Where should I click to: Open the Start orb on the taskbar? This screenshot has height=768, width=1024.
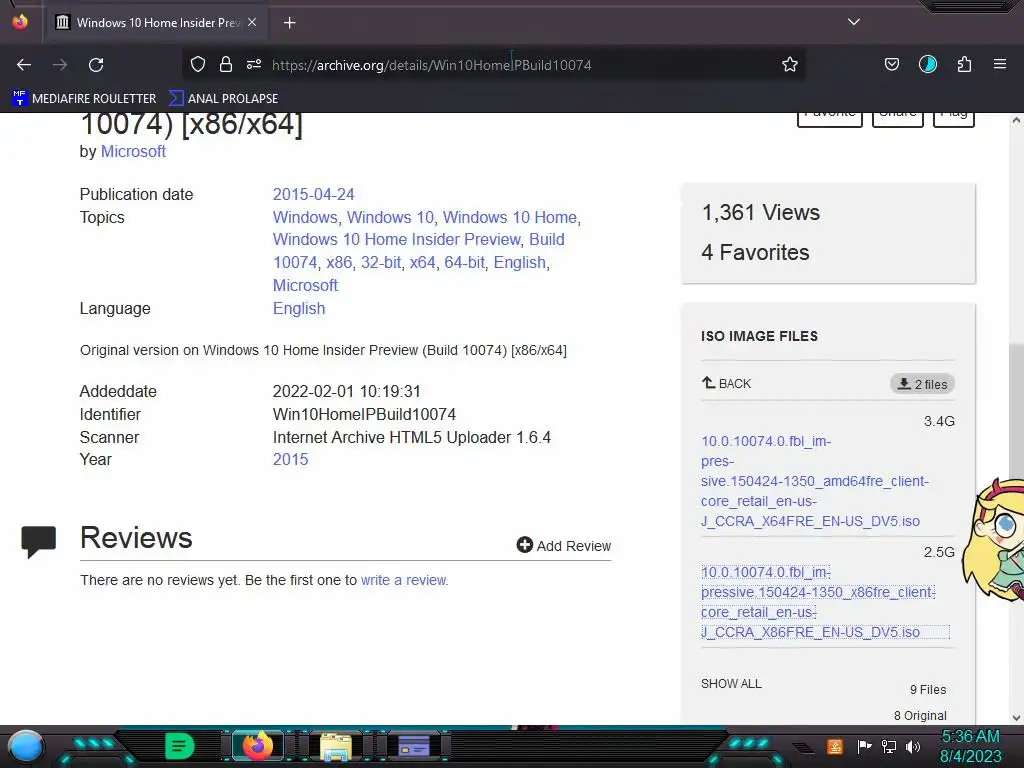[x=25, y=746]
